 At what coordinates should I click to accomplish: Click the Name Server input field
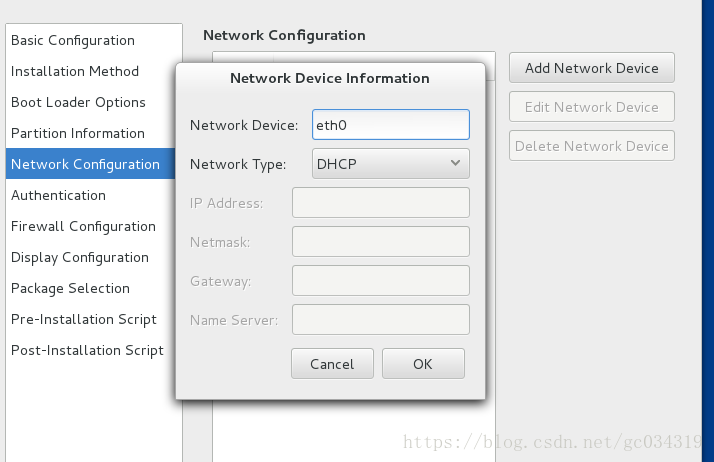coord(381,320)
